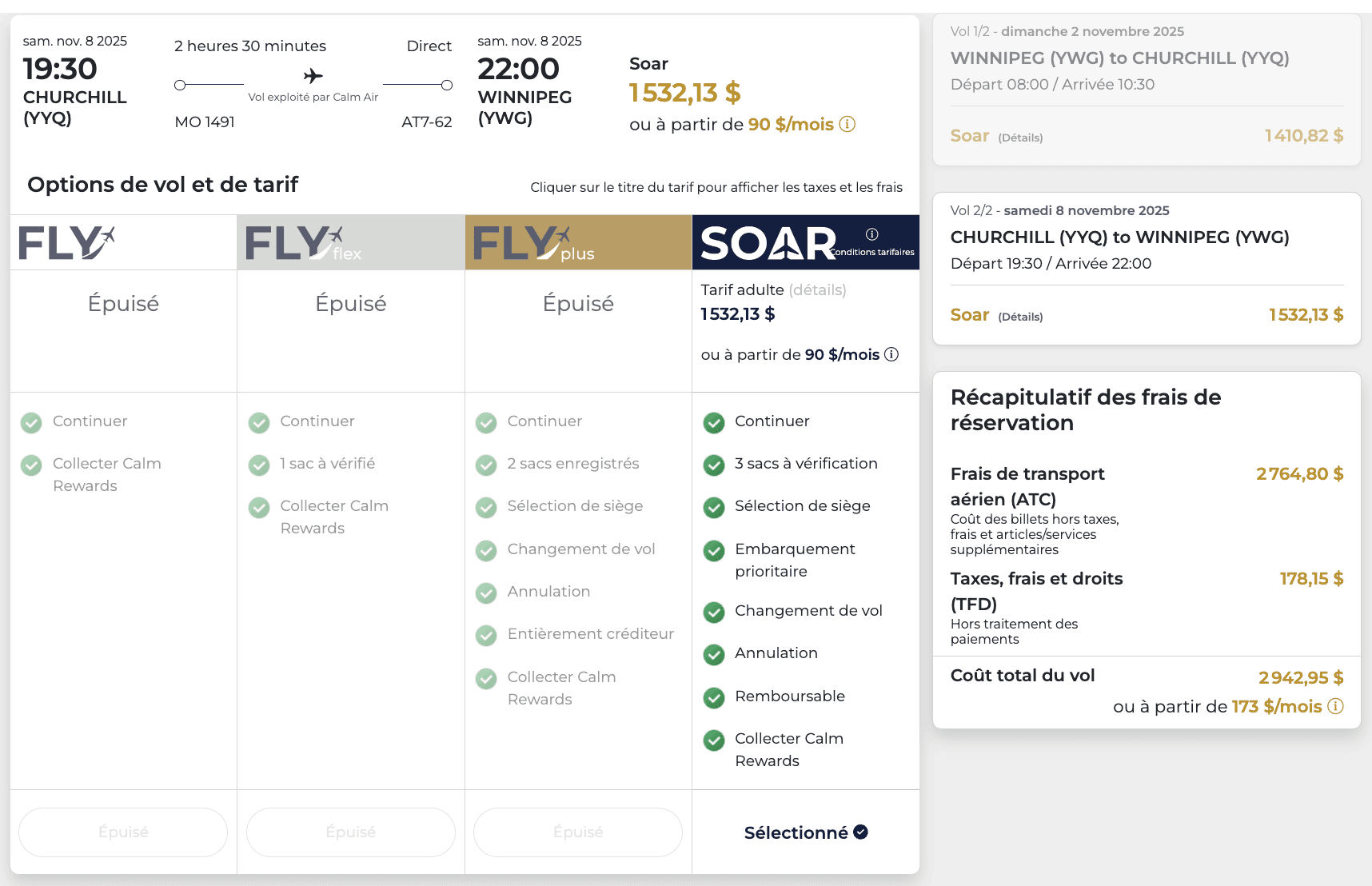Click the Direct label in flight header

pos(429,46)
